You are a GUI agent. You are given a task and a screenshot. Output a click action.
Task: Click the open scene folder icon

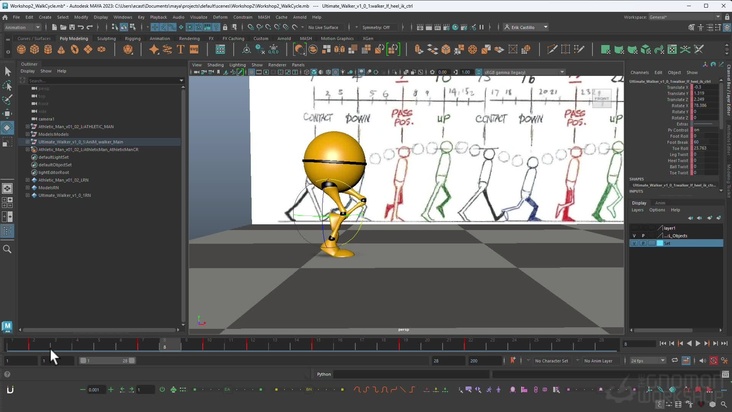[x=63, y=27]
